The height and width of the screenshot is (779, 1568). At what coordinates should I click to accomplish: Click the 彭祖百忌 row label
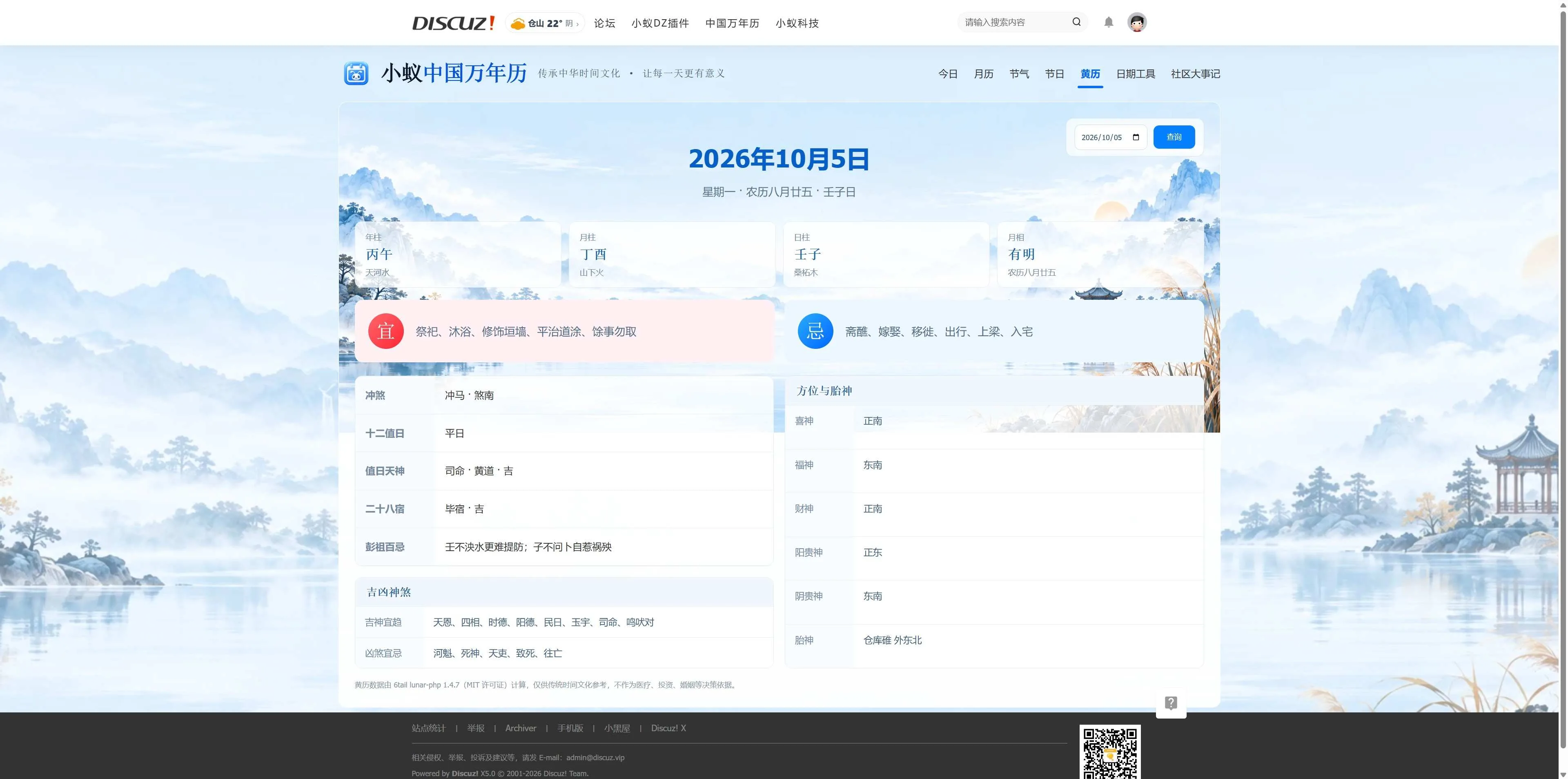[385, 547]
